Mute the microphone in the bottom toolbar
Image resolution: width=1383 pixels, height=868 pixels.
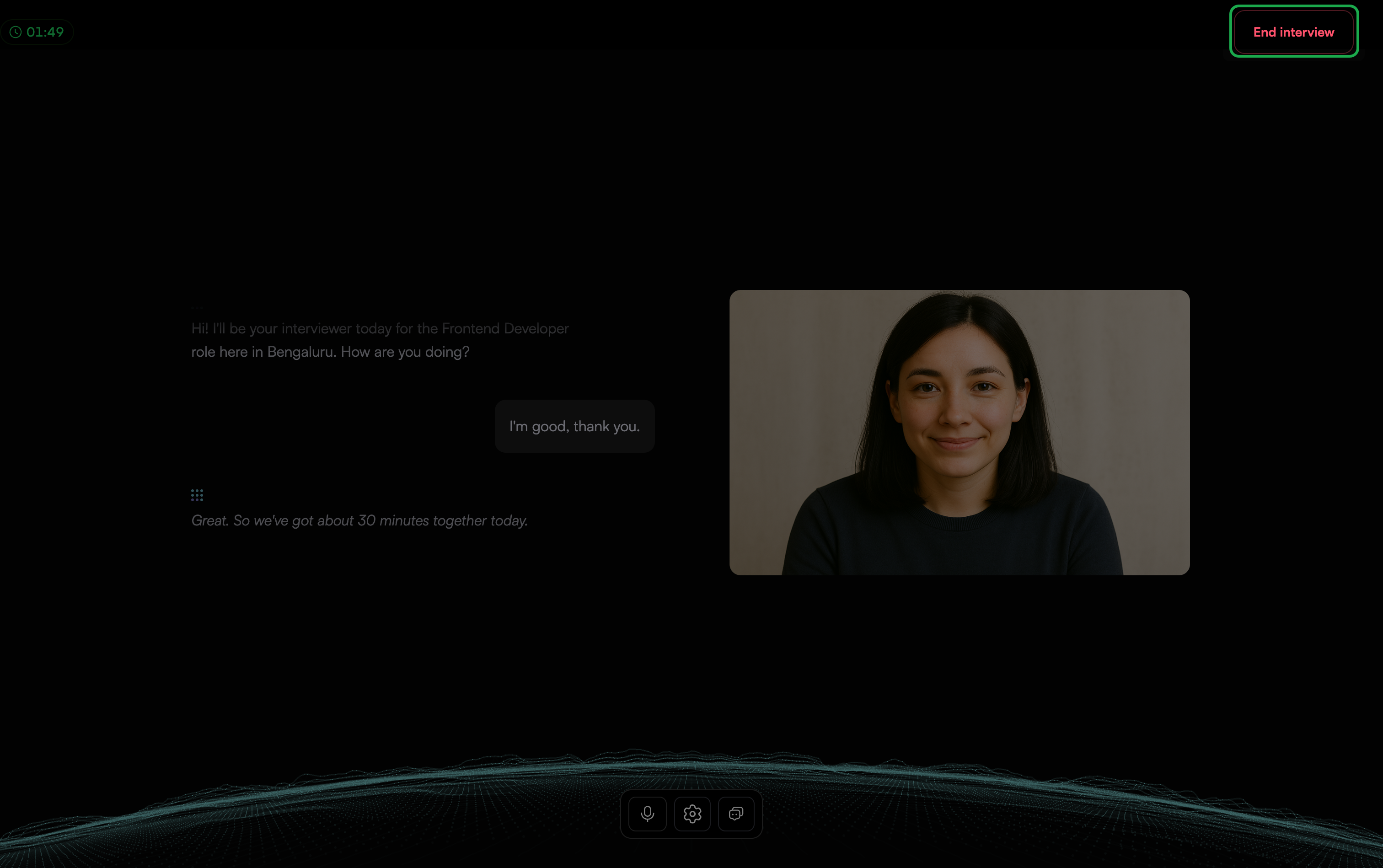pos(647,814)
